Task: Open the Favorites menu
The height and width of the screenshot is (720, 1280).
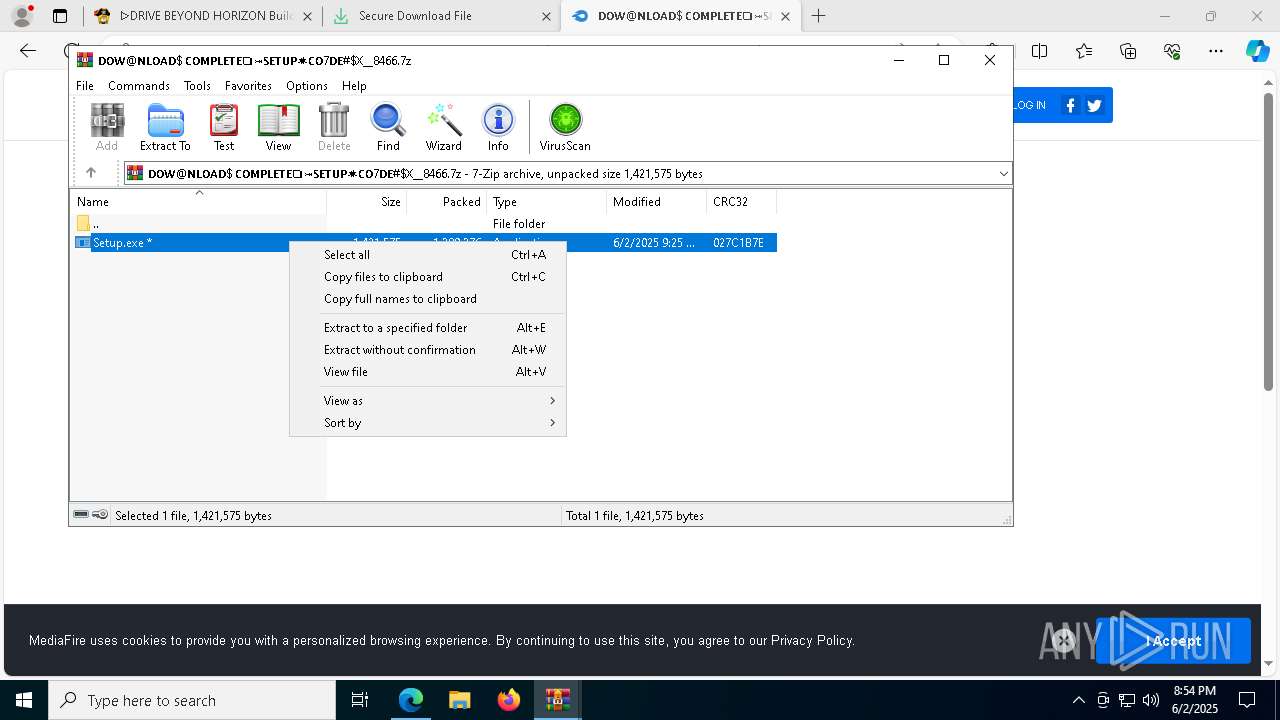Action: tap(248, 86)
